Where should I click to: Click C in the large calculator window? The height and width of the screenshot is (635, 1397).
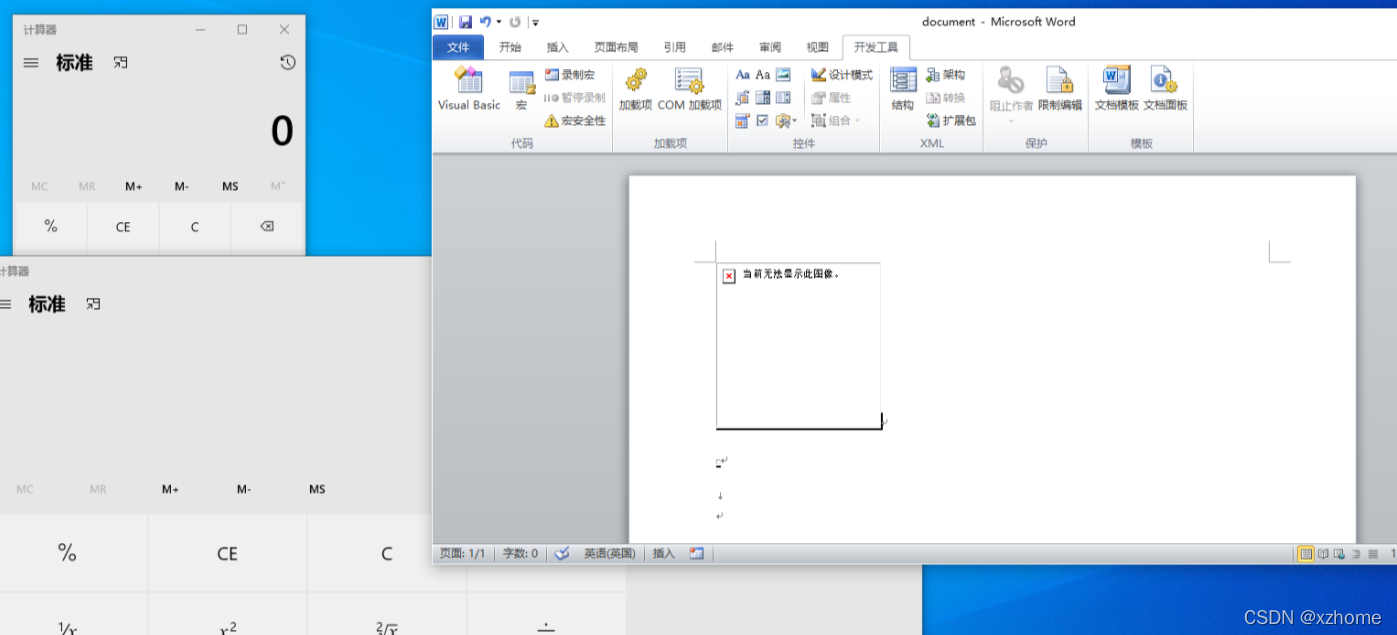click(x=387, y=553)
